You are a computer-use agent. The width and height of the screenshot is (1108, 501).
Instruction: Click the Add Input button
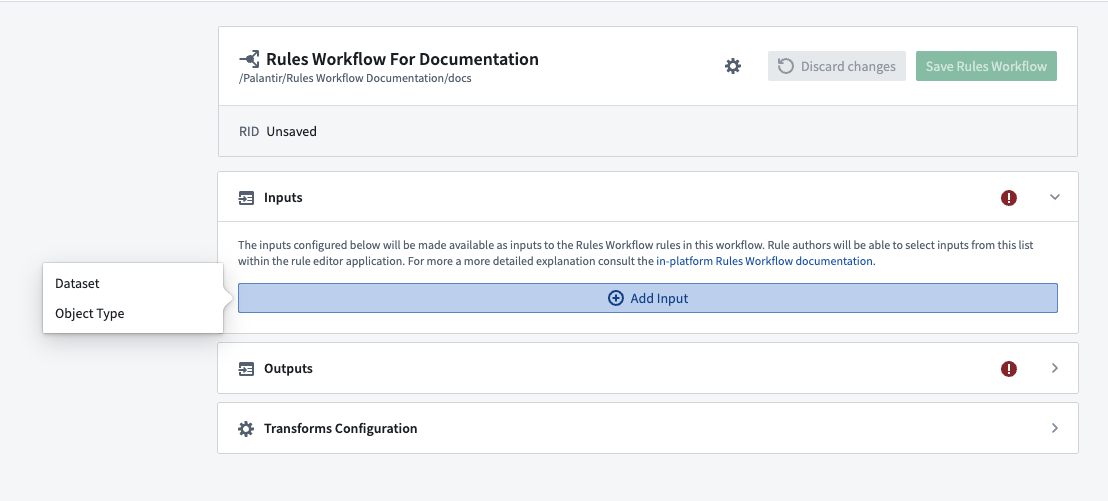(x=647, y=298)
